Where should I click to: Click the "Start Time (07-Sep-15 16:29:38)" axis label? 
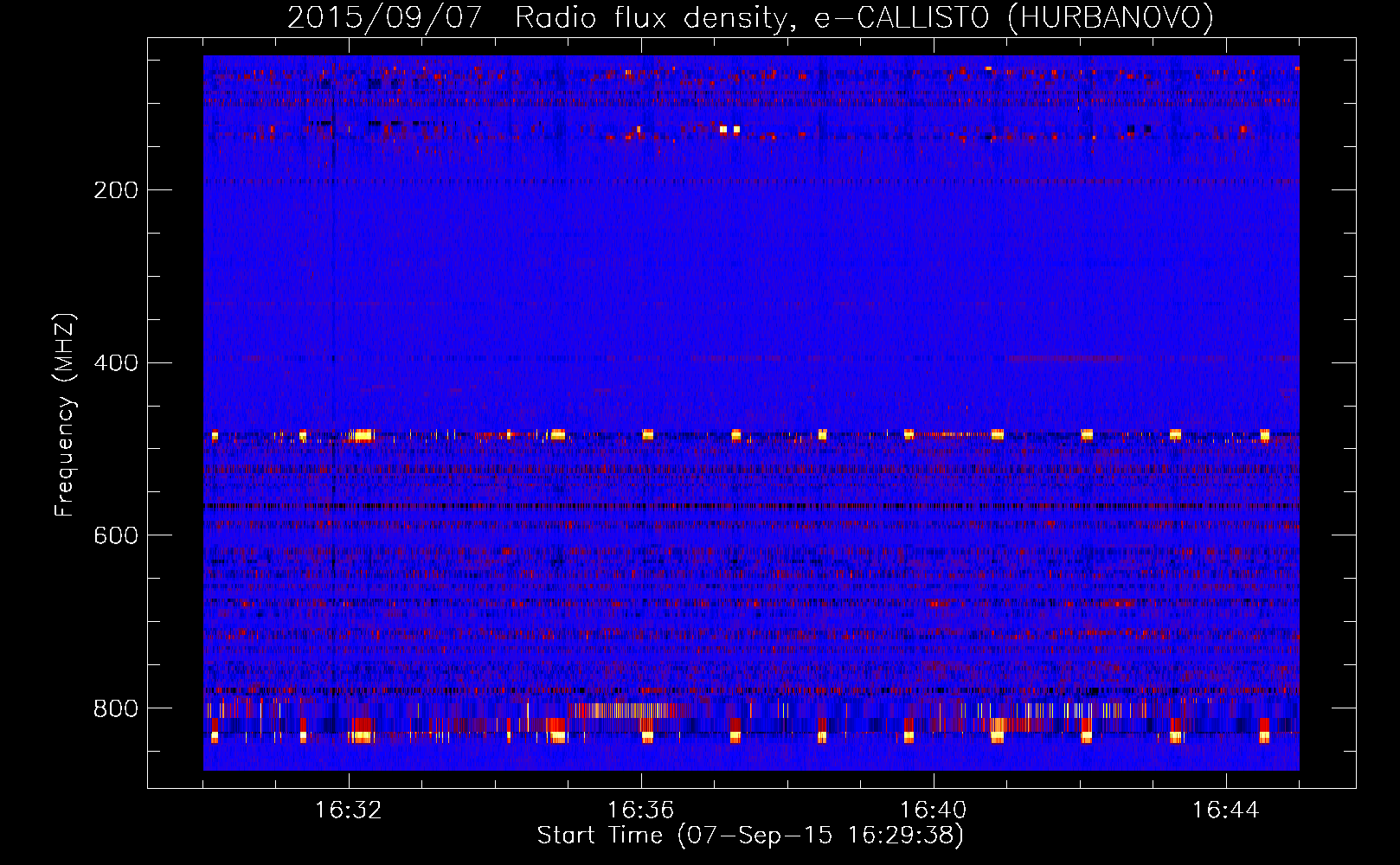[x=750, y=836]
